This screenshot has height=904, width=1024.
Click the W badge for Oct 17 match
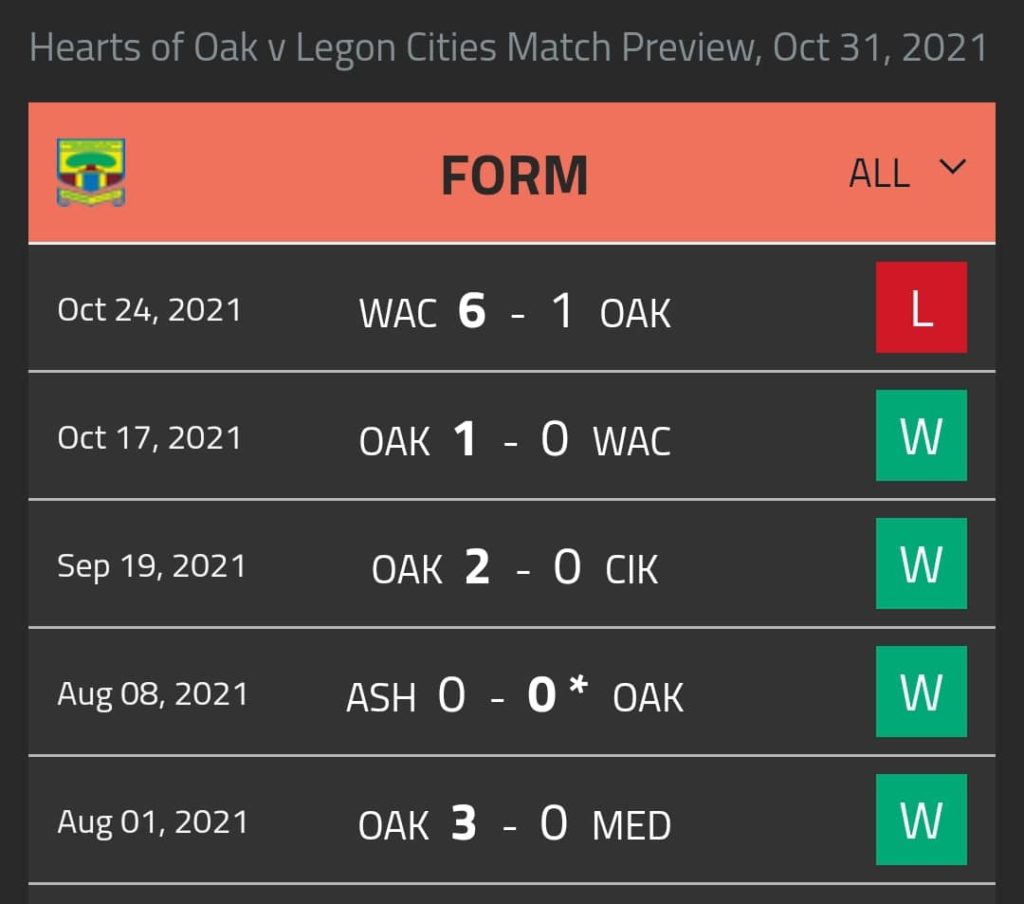[x=921, y=436]
